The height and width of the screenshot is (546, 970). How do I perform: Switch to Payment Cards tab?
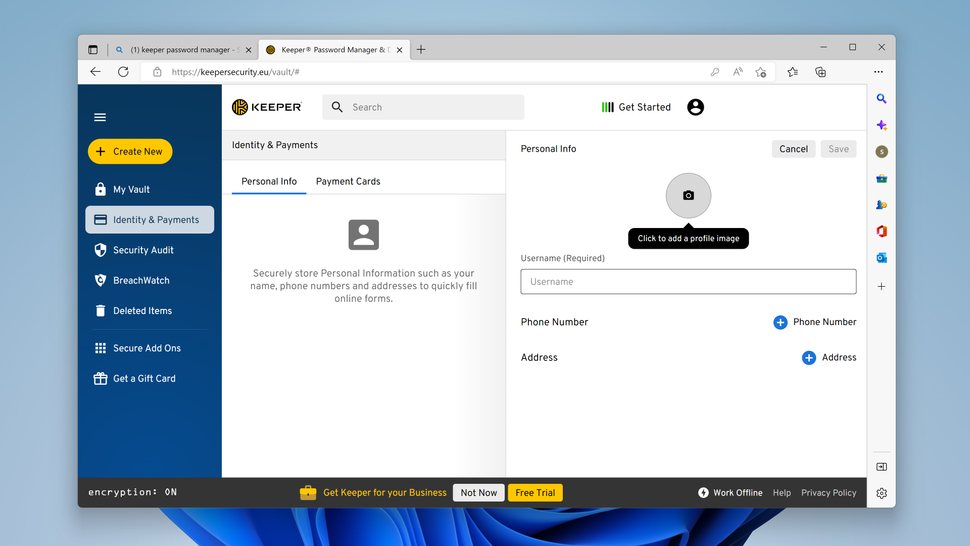pos(348,181)
